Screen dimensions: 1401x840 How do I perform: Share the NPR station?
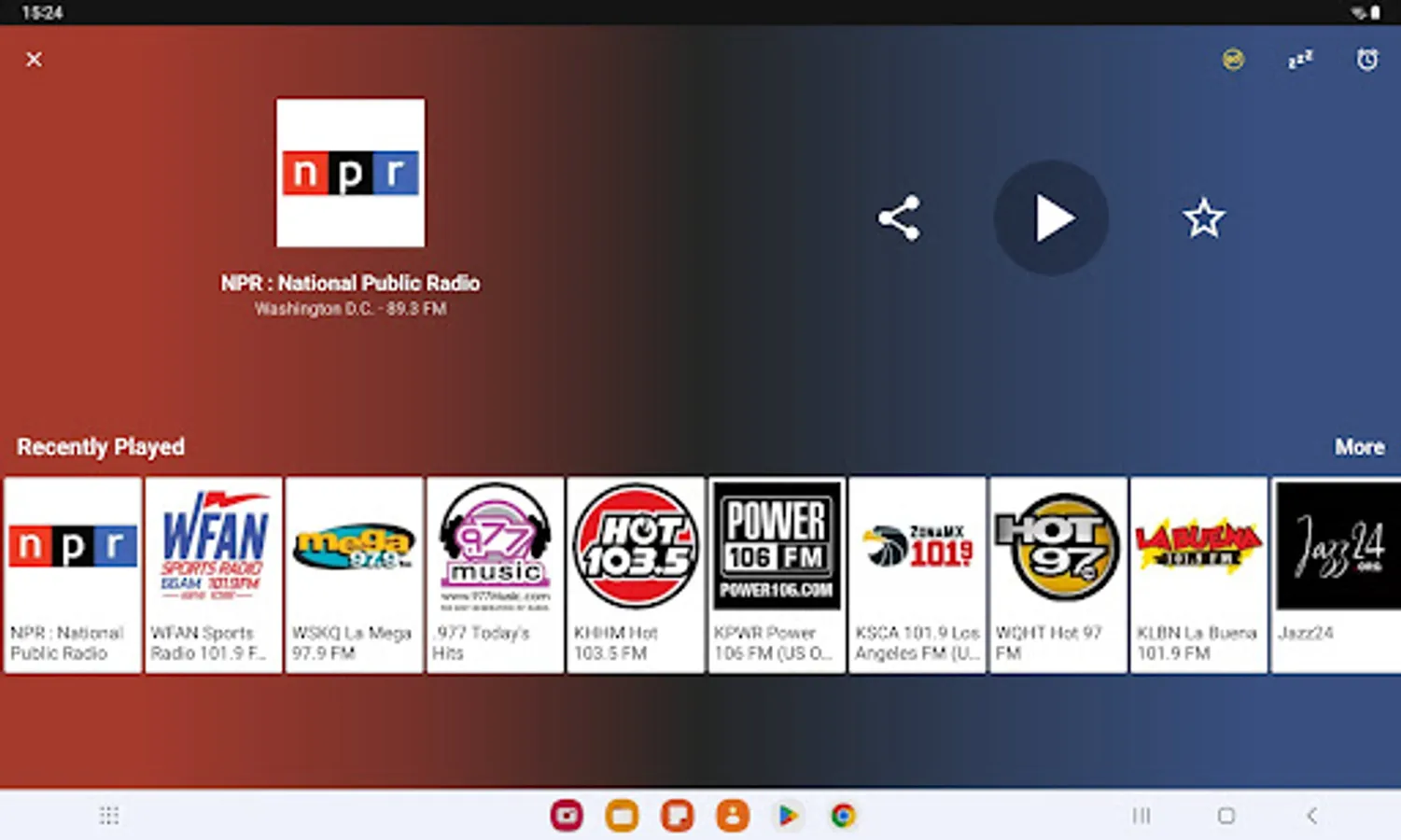899,218
